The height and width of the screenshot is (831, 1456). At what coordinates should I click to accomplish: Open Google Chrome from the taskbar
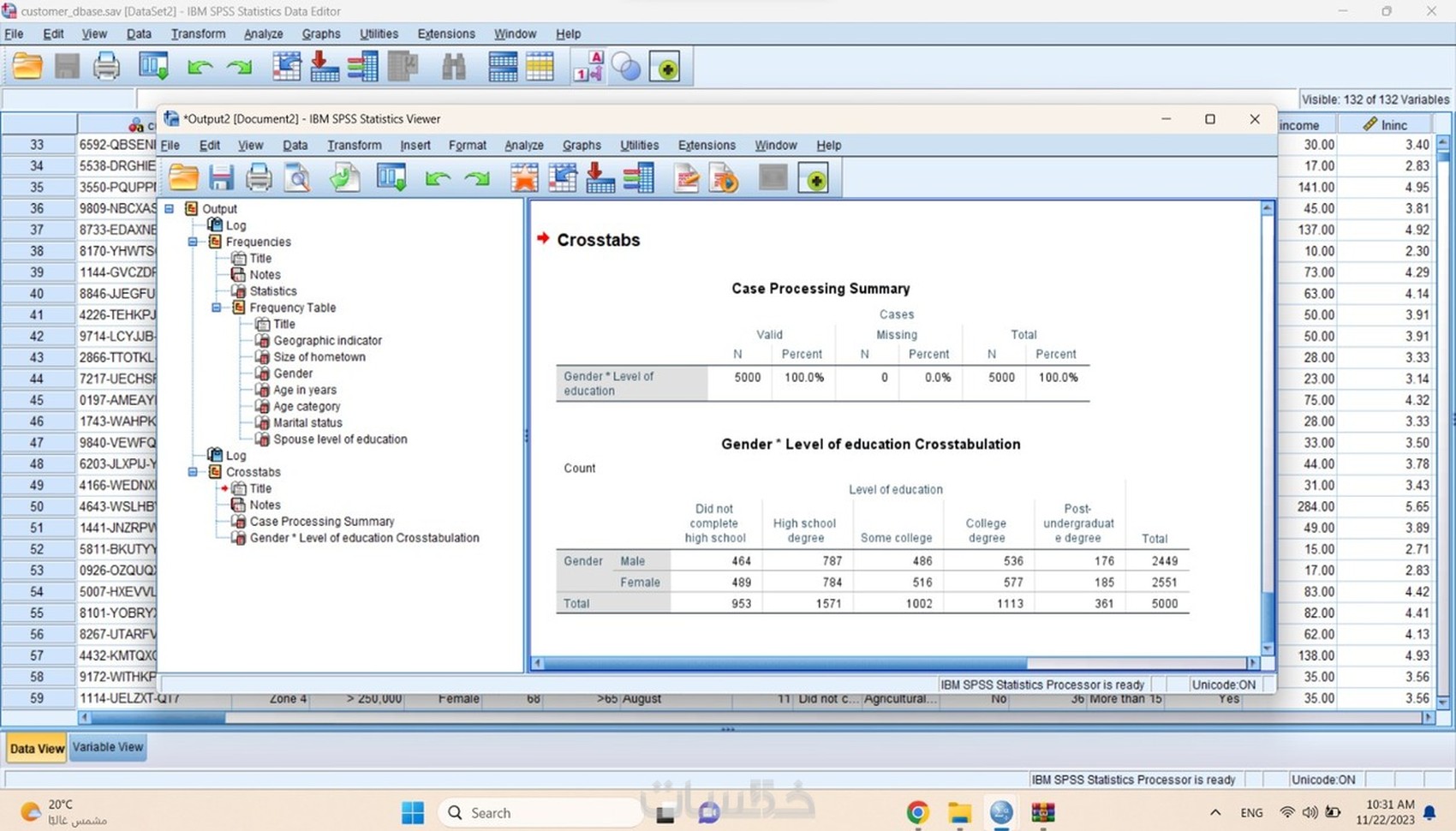click(917, 811)
